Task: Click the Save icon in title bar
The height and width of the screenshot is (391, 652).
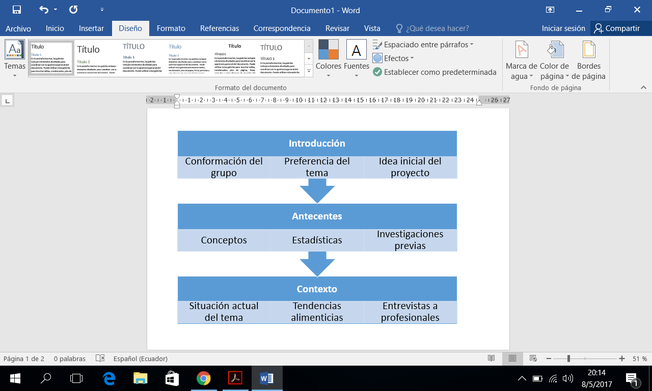Action: (x=16, y=10)
